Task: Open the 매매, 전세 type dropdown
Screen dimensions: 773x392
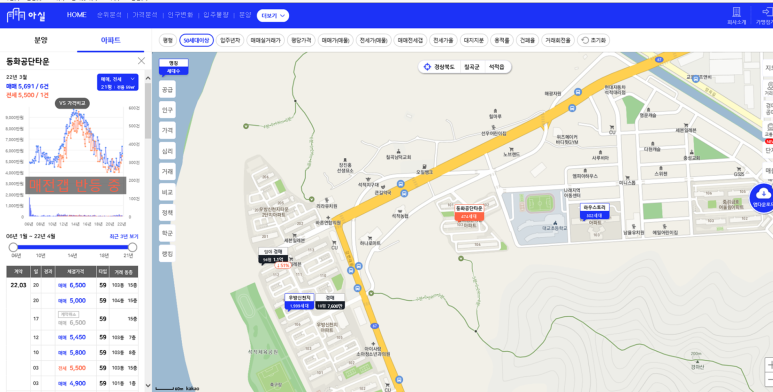Action: click(x=117, y=82)
